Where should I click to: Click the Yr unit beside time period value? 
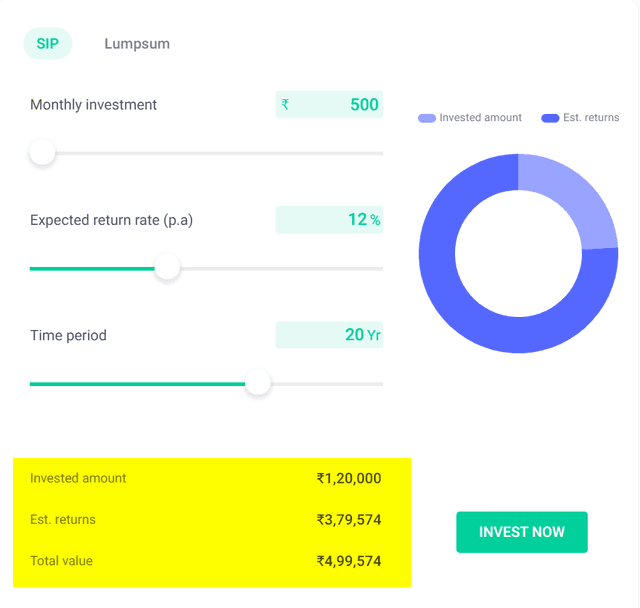[374, 335]
